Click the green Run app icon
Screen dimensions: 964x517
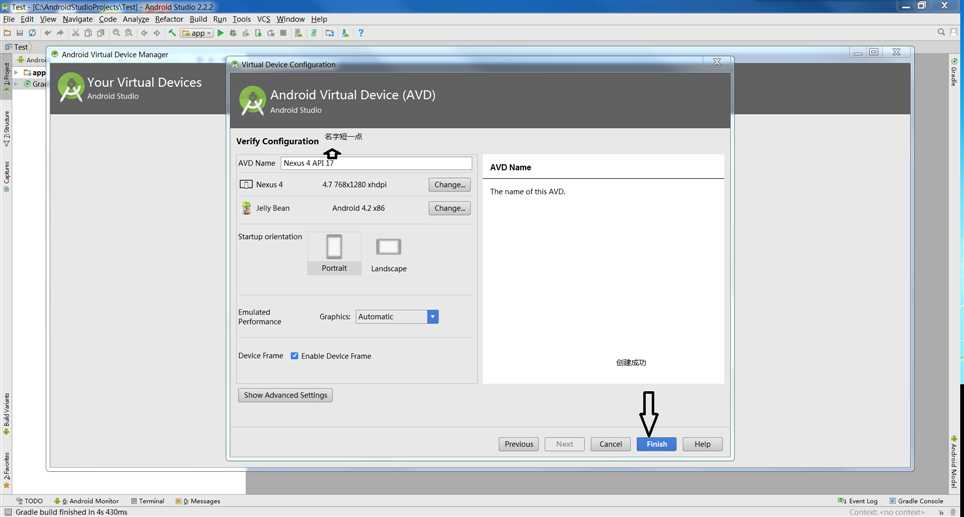pos(220,33)
